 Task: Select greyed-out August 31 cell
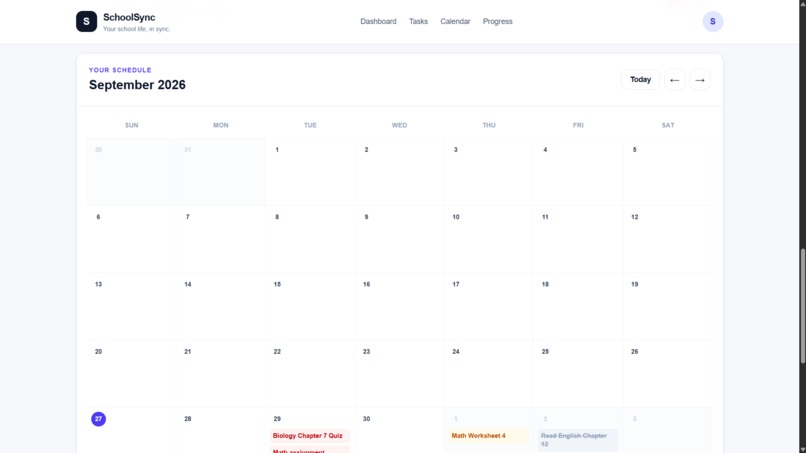point(221,172)
